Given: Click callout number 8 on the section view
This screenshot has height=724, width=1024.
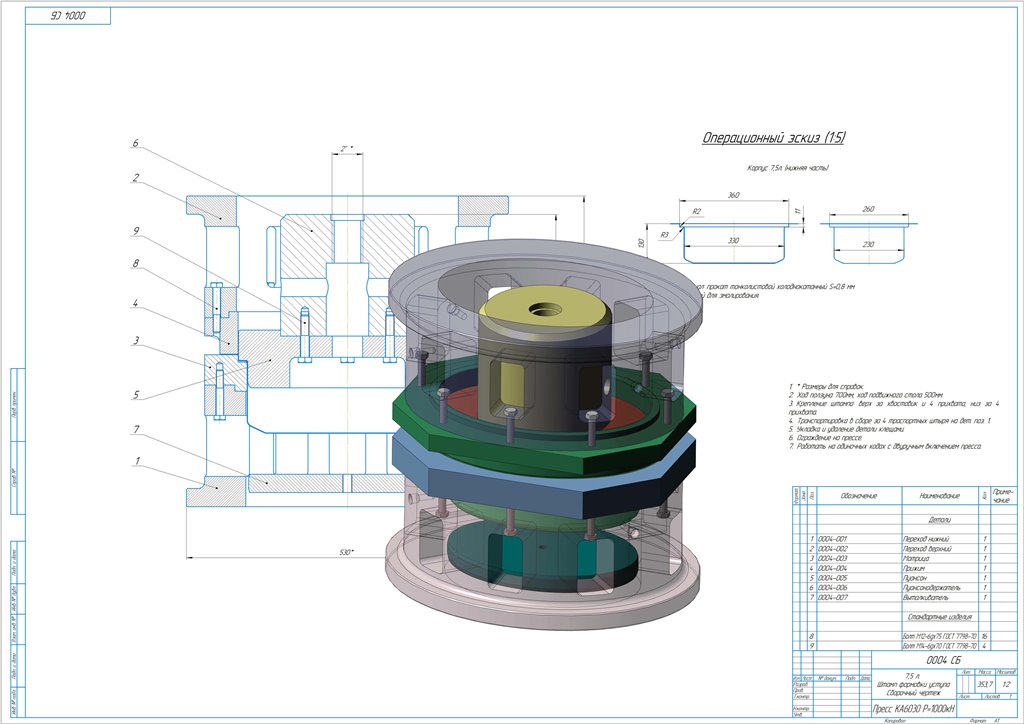Looking at the screenshot, I should (135, 264).
